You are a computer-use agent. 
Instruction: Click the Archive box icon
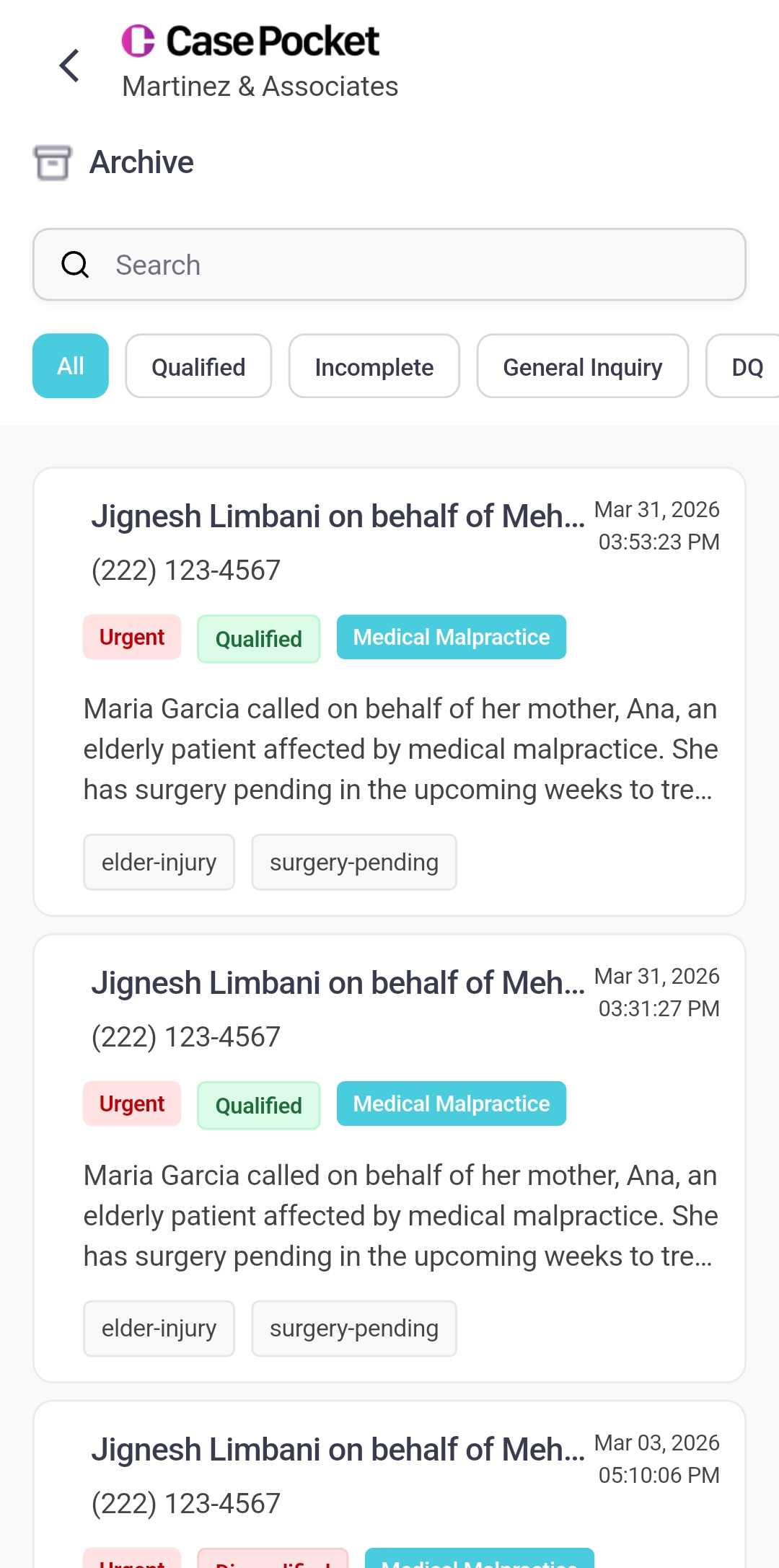click(53, 162)
